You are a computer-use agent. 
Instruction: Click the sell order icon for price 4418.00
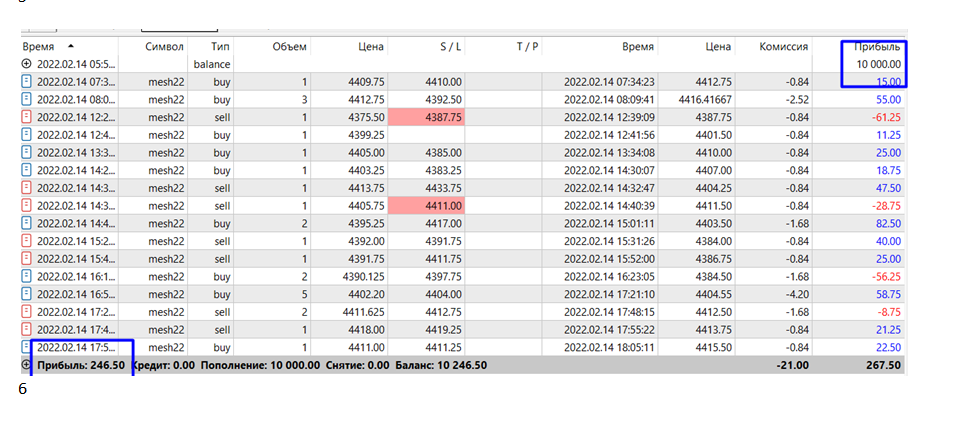click(x=26, y=329)
